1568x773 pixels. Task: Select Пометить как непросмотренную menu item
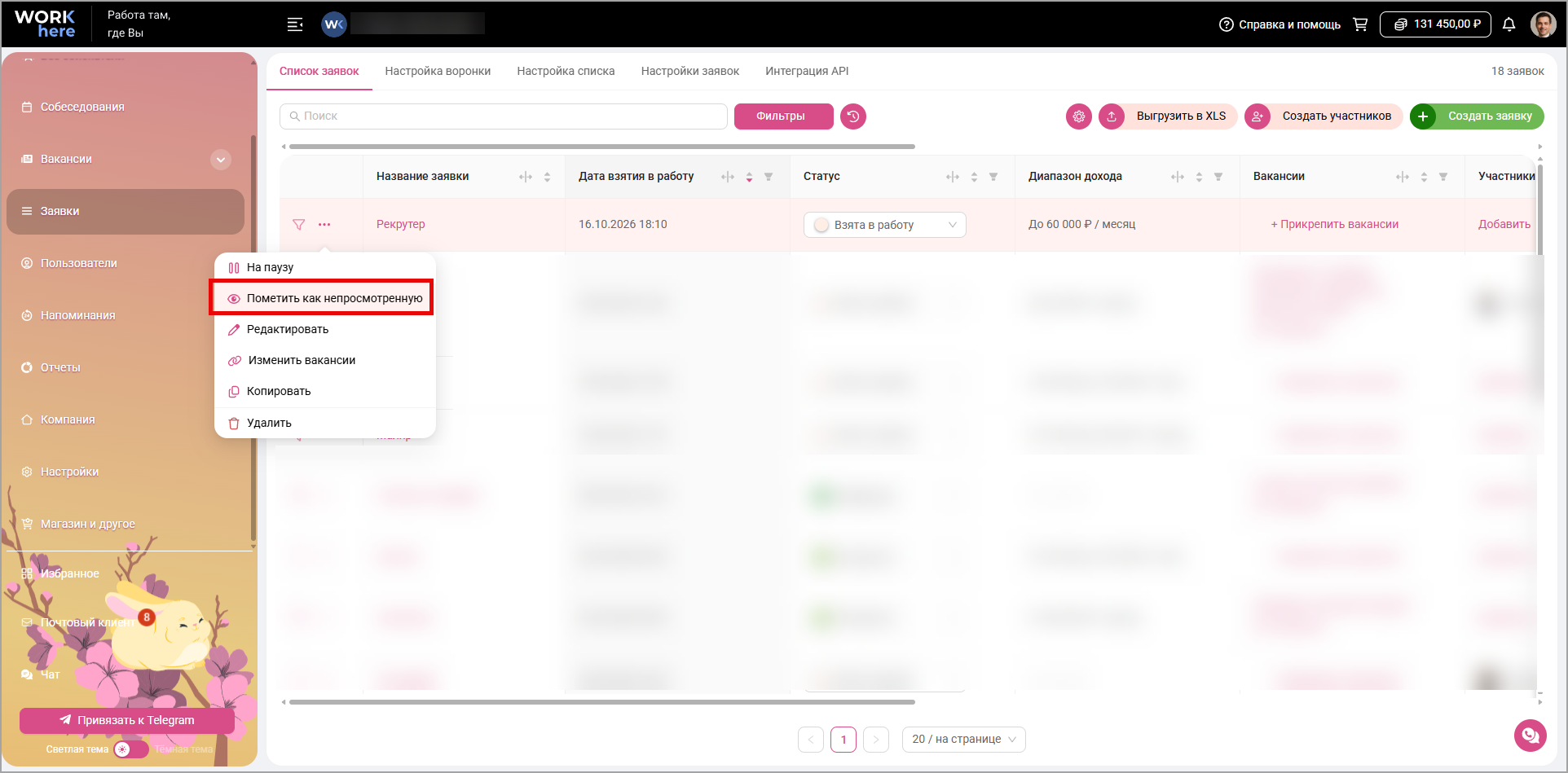point(322,298)
